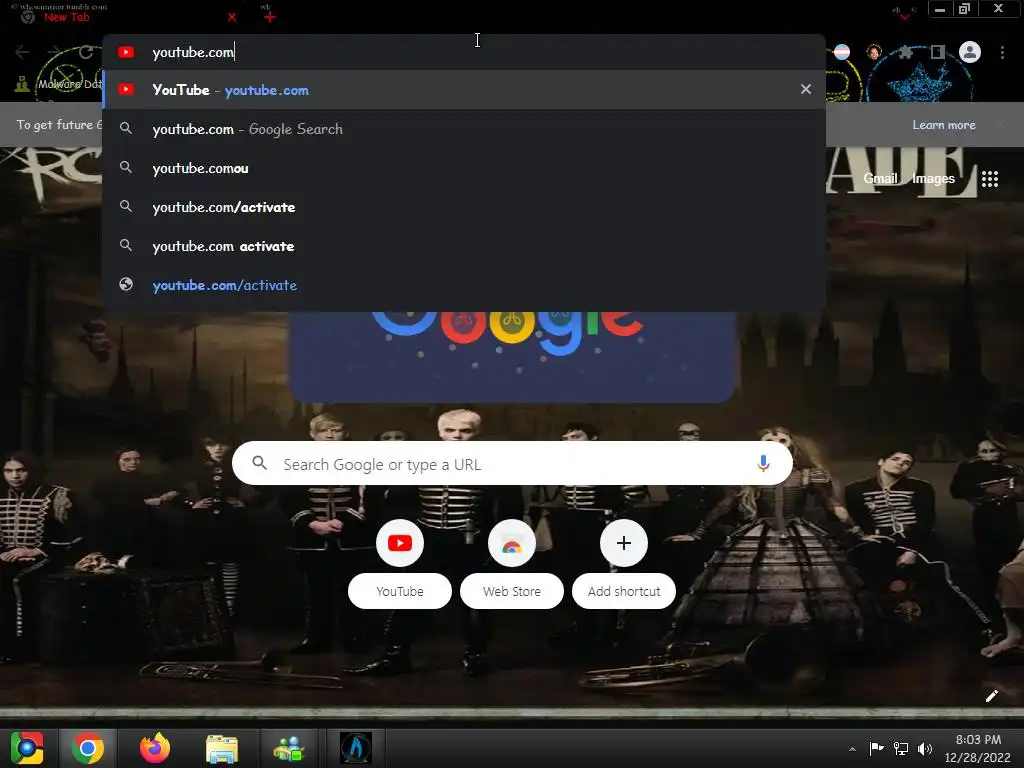Close the New Tab tab

[x=232, y=18]
